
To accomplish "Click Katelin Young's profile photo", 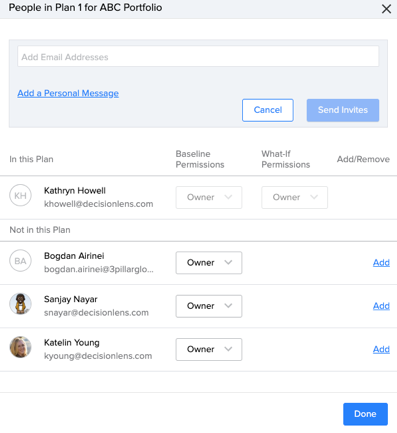I will click(x=20, y=347).
